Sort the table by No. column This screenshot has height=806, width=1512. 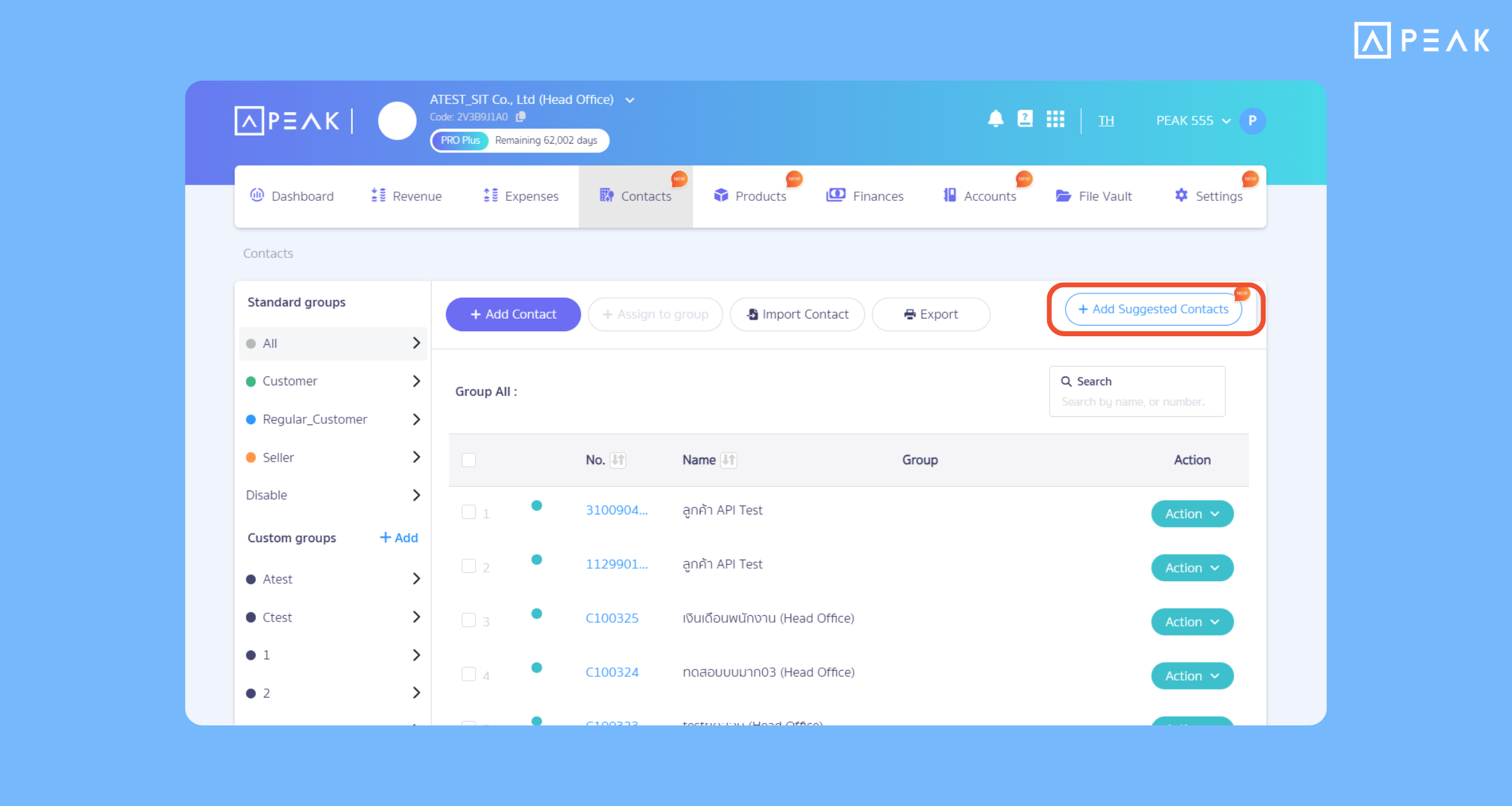618,460
